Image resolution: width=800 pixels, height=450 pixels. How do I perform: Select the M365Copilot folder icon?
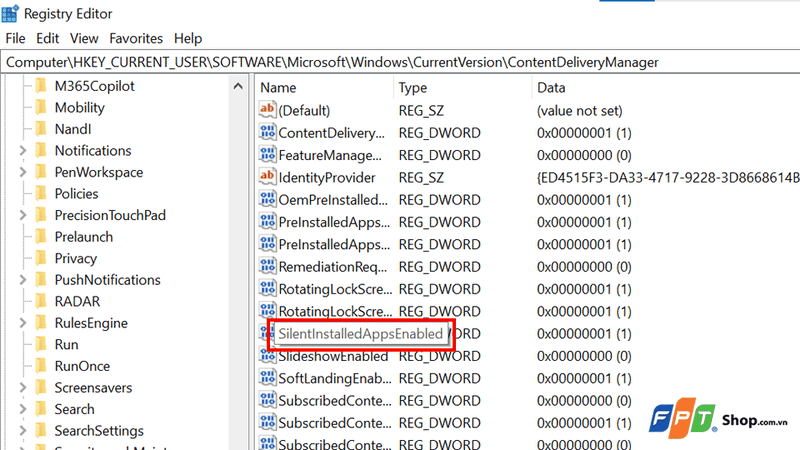pyautogui.click(x=41, y=86)
